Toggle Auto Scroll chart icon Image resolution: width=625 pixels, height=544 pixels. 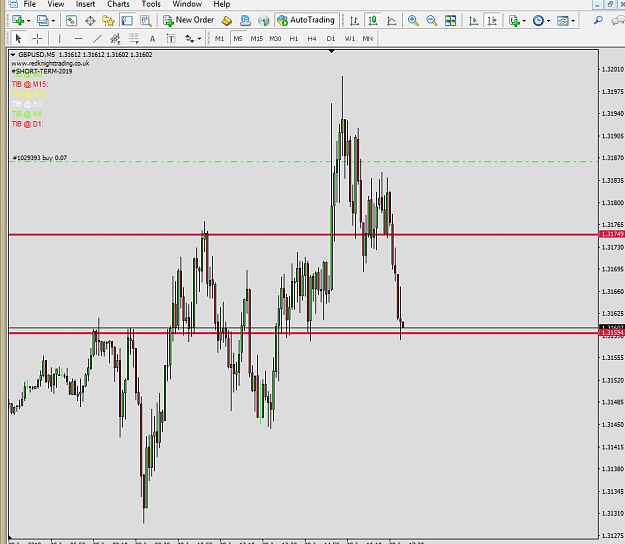point(473,20)
